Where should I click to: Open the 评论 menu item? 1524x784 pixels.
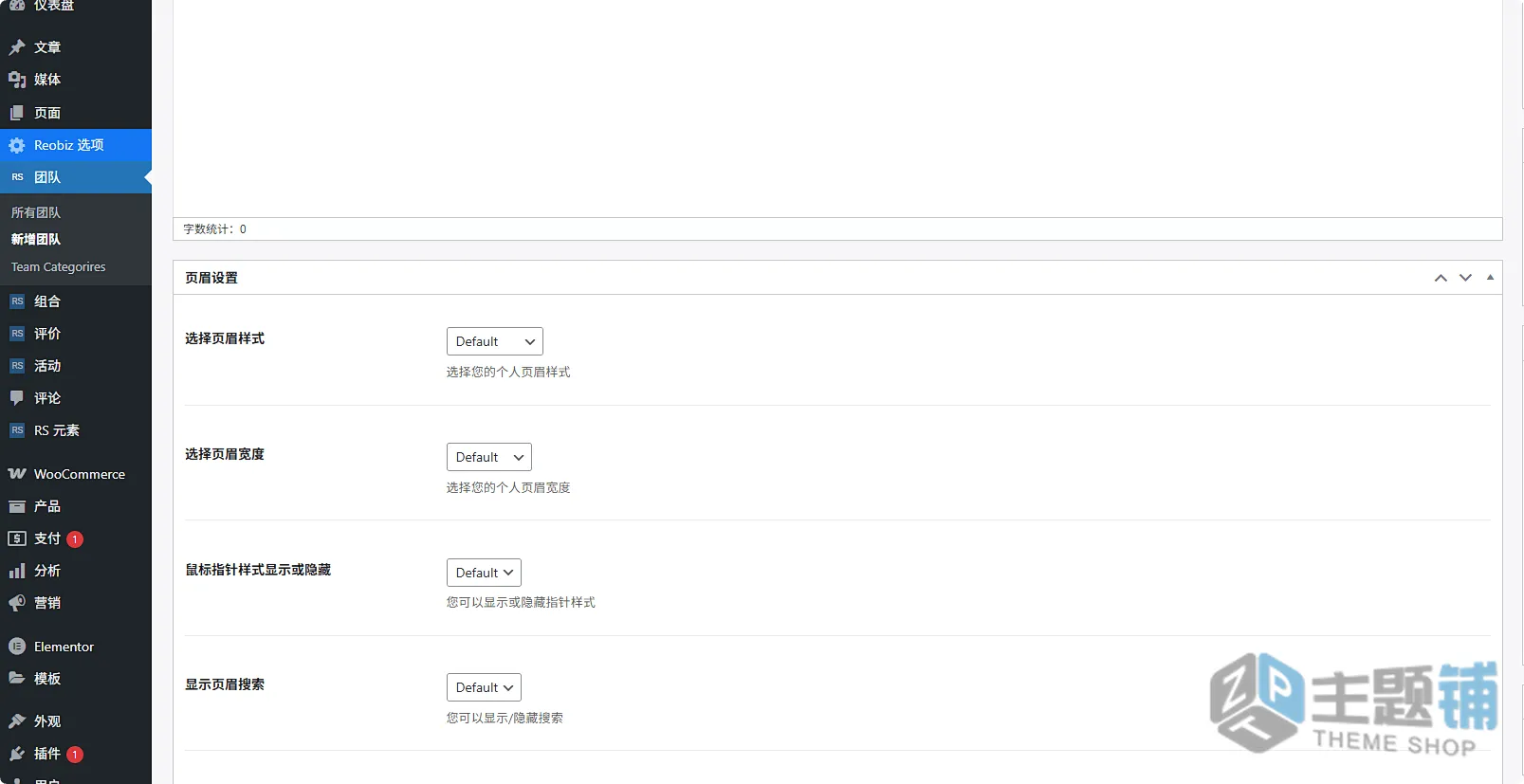[x=76, y=398]
